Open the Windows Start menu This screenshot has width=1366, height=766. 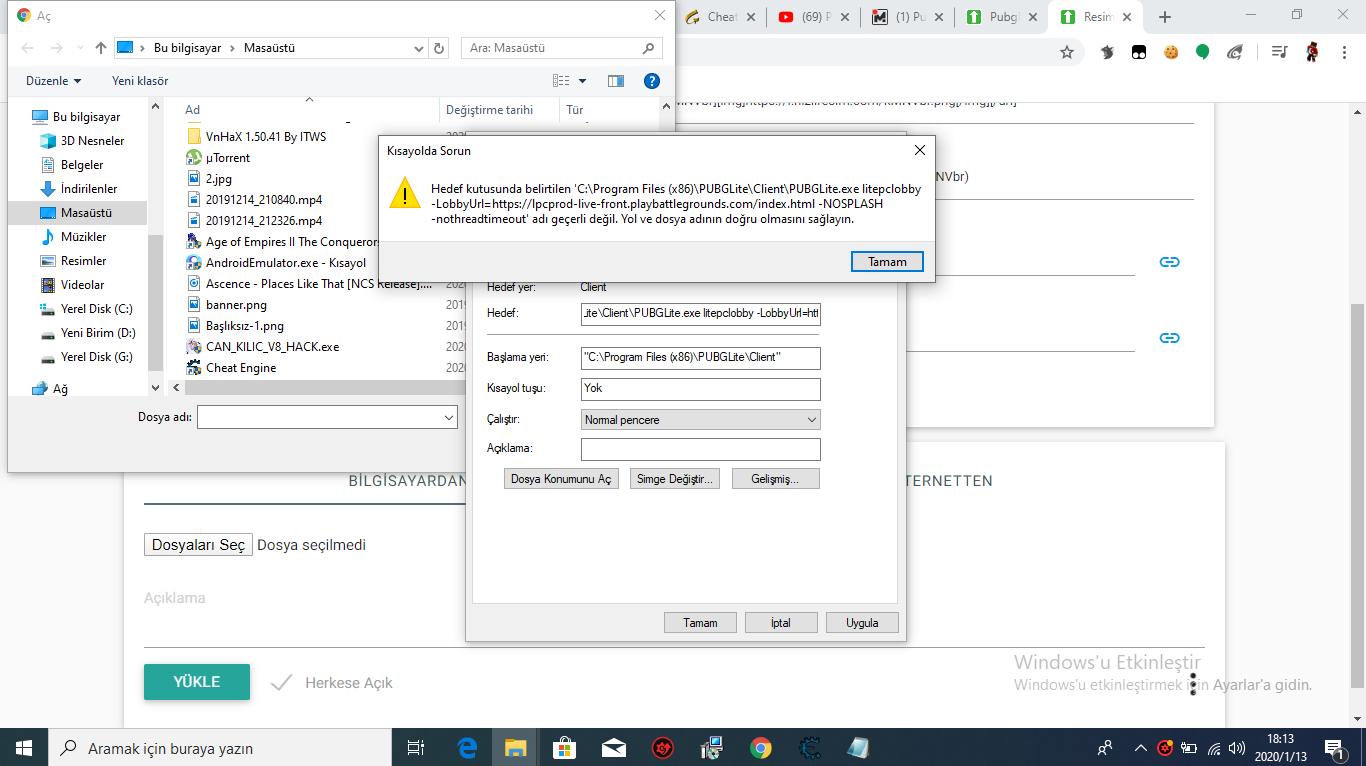point(23,747)
